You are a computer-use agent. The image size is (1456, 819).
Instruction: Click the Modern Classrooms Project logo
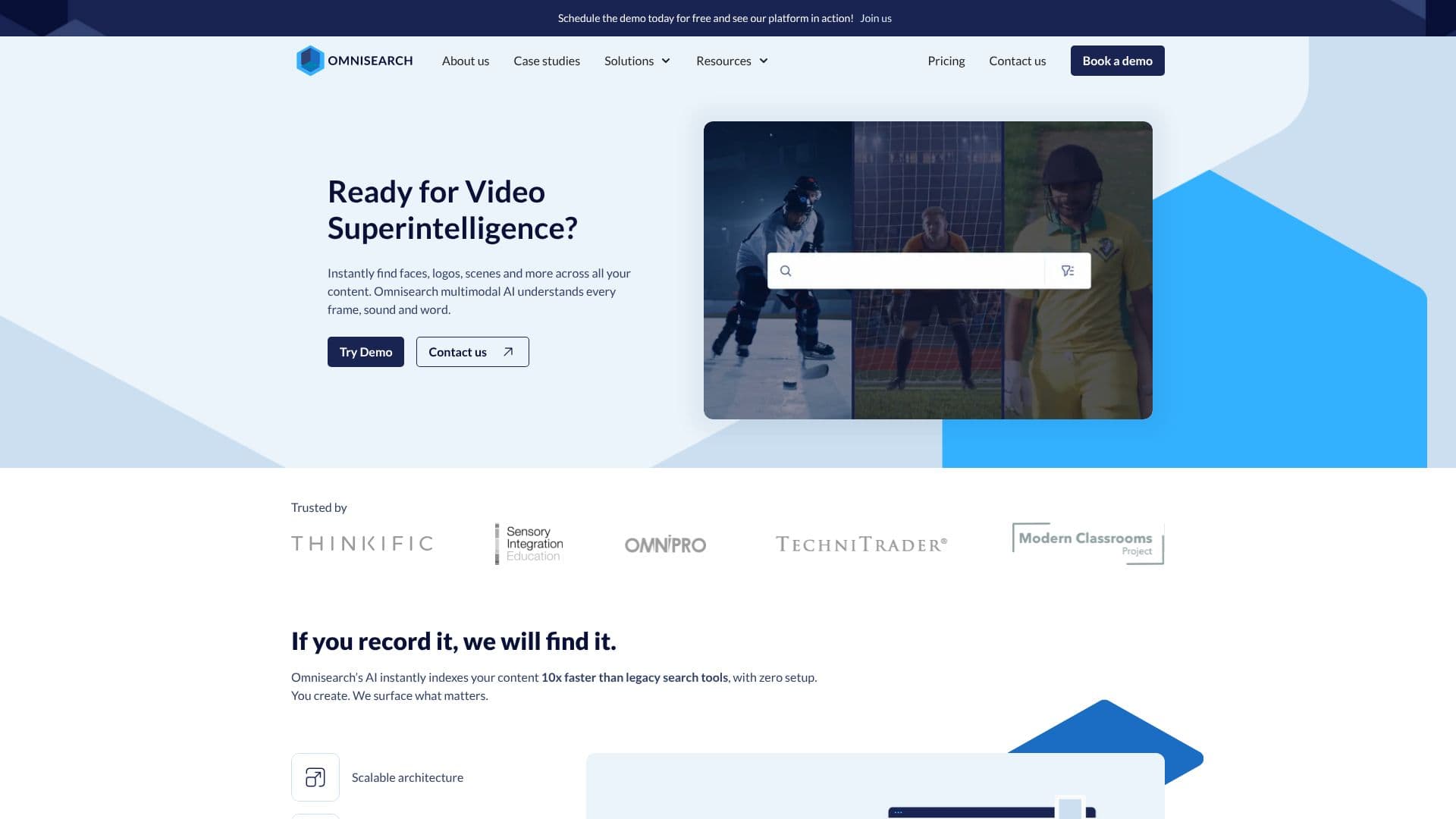[1088, 544]
